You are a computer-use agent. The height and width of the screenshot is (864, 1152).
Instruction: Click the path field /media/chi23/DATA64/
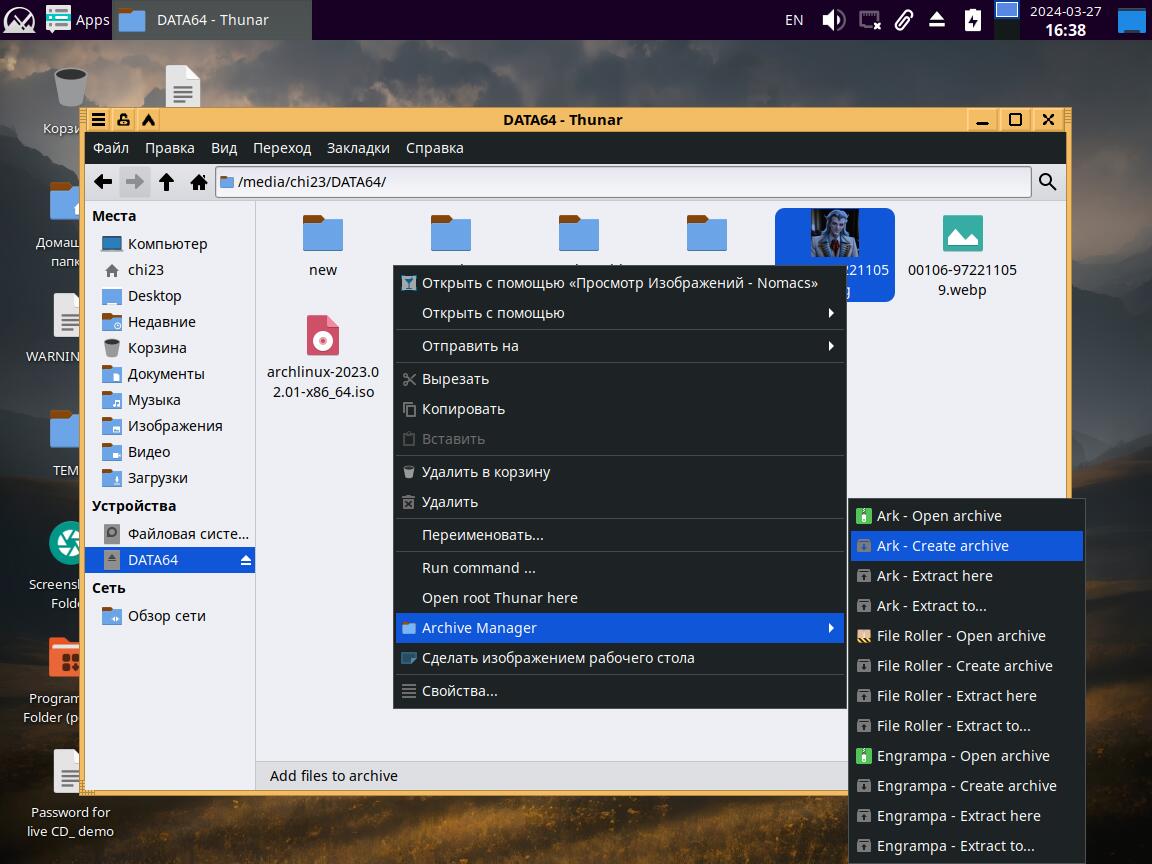click(x=623, y=181)
